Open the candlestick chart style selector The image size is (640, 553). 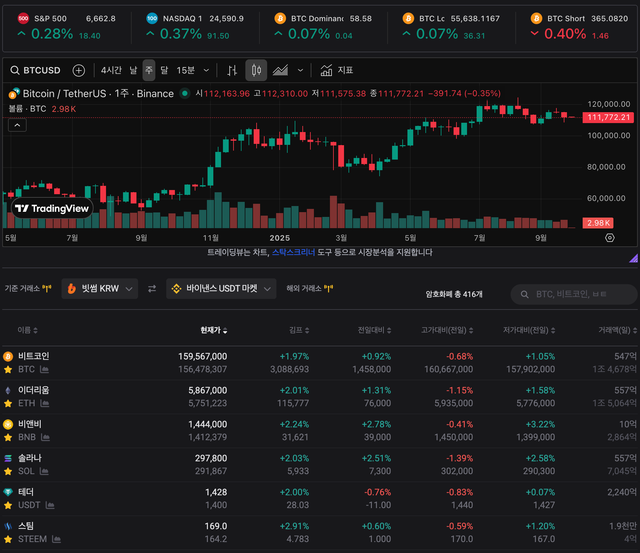256,71
